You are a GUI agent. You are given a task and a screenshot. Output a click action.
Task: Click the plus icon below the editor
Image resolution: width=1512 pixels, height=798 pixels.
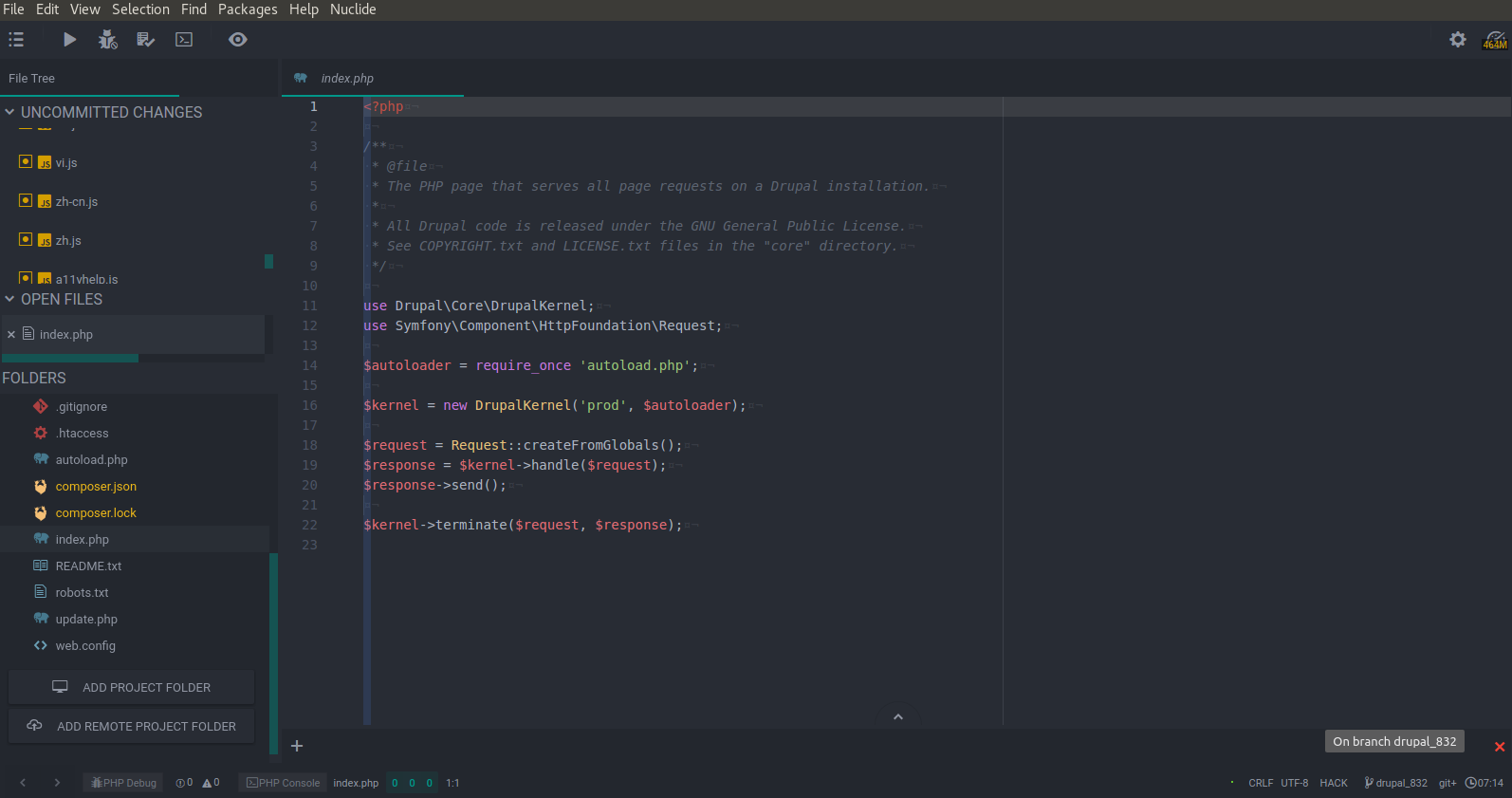coord(297,746)
